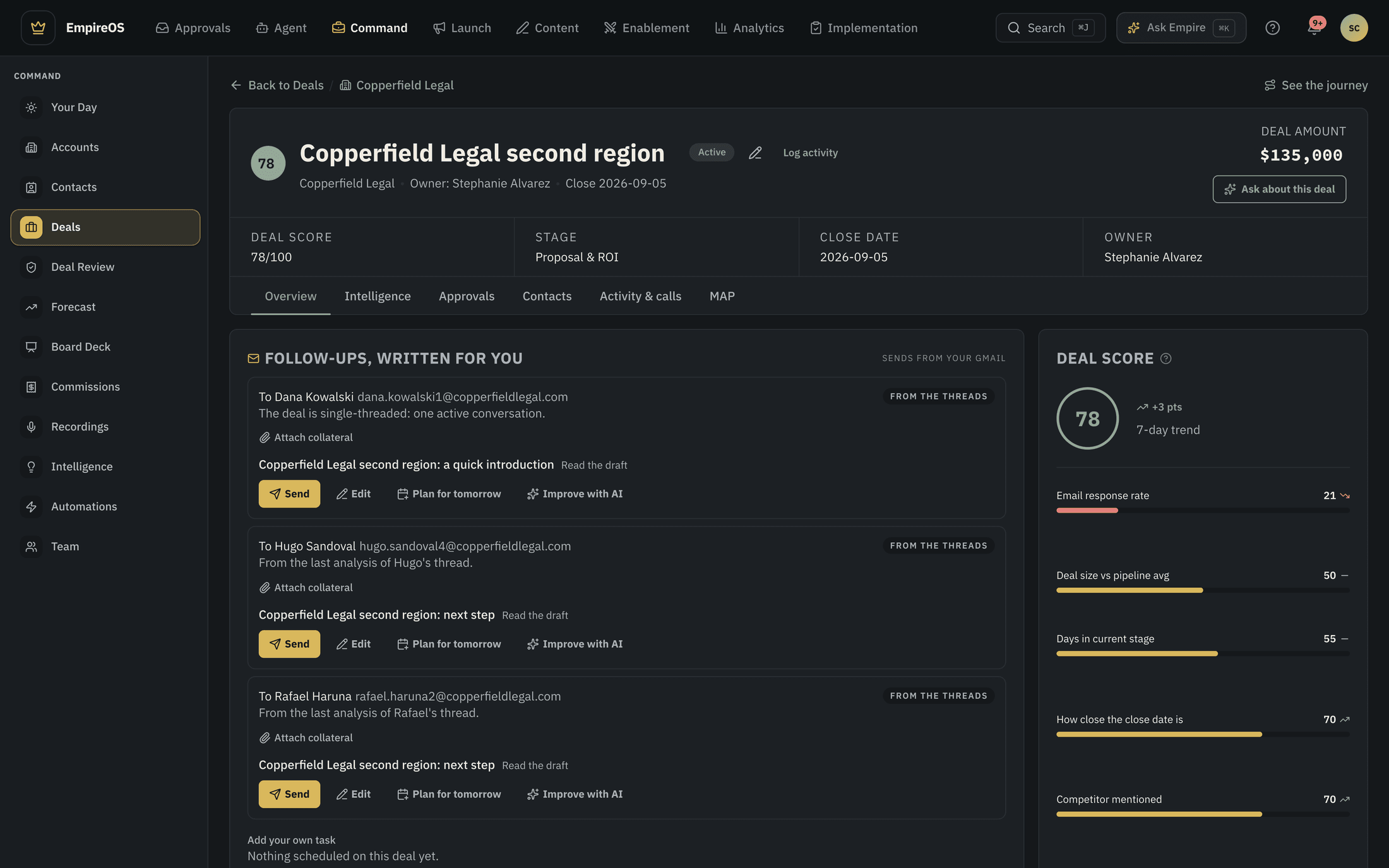Open the Analytics nav item
The height and width of the screenshot is (868, 1389).
(x=749, y=28)
